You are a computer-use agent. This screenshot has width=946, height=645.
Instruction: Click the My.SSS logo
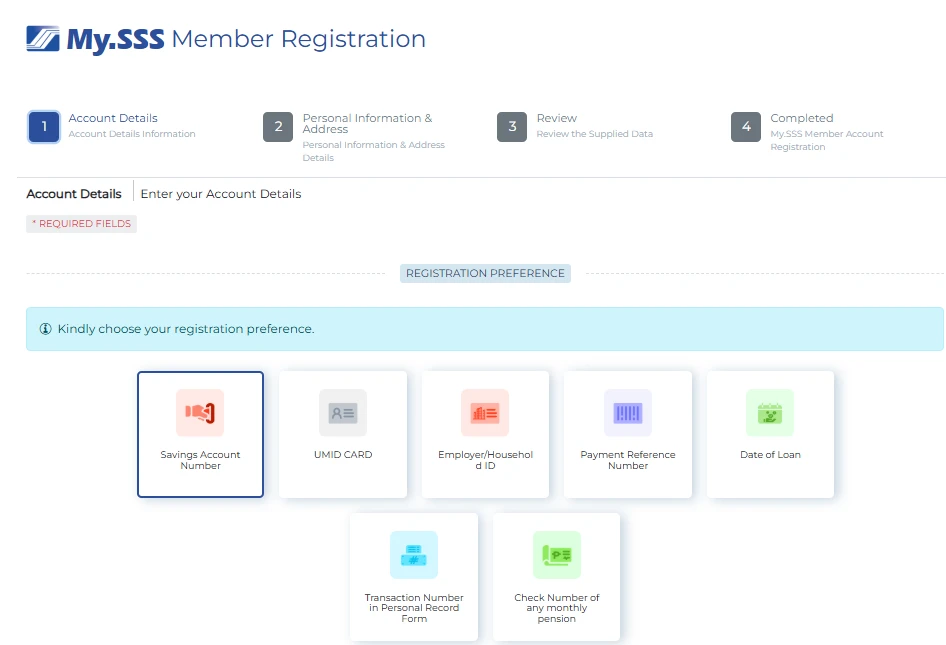[x=95, y=39]
